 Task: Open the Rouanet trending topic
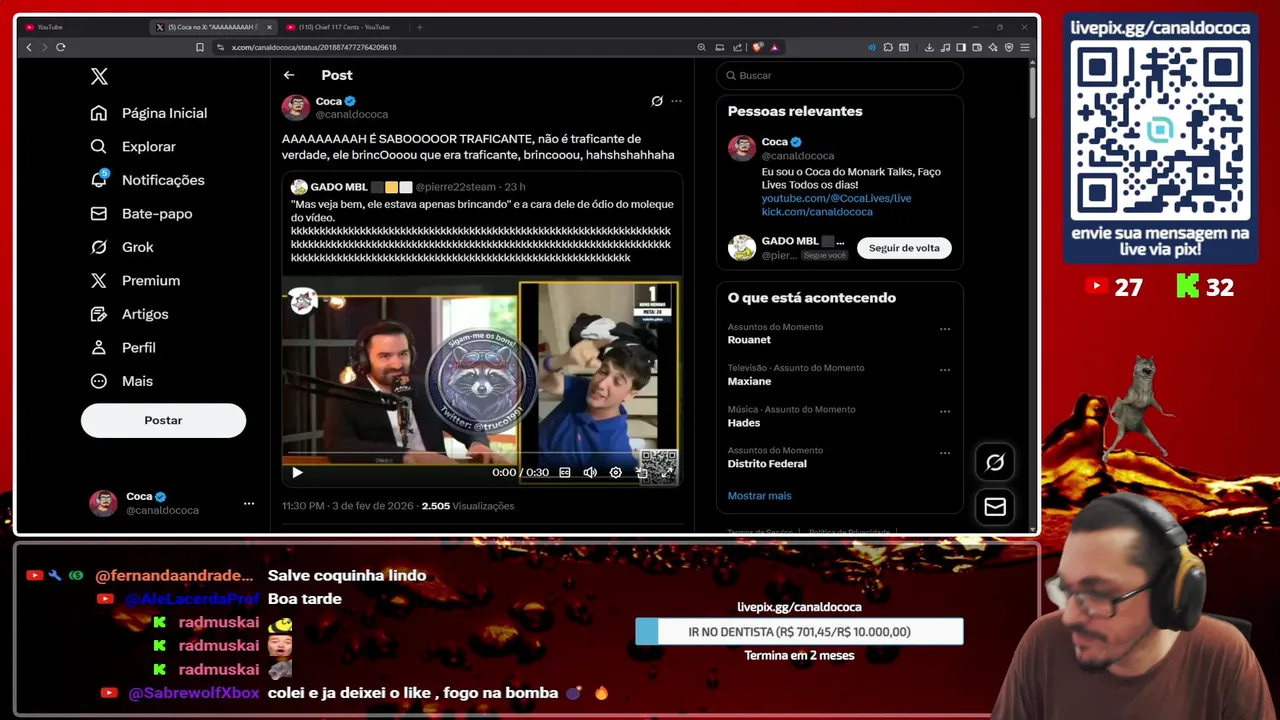point(749,340)
